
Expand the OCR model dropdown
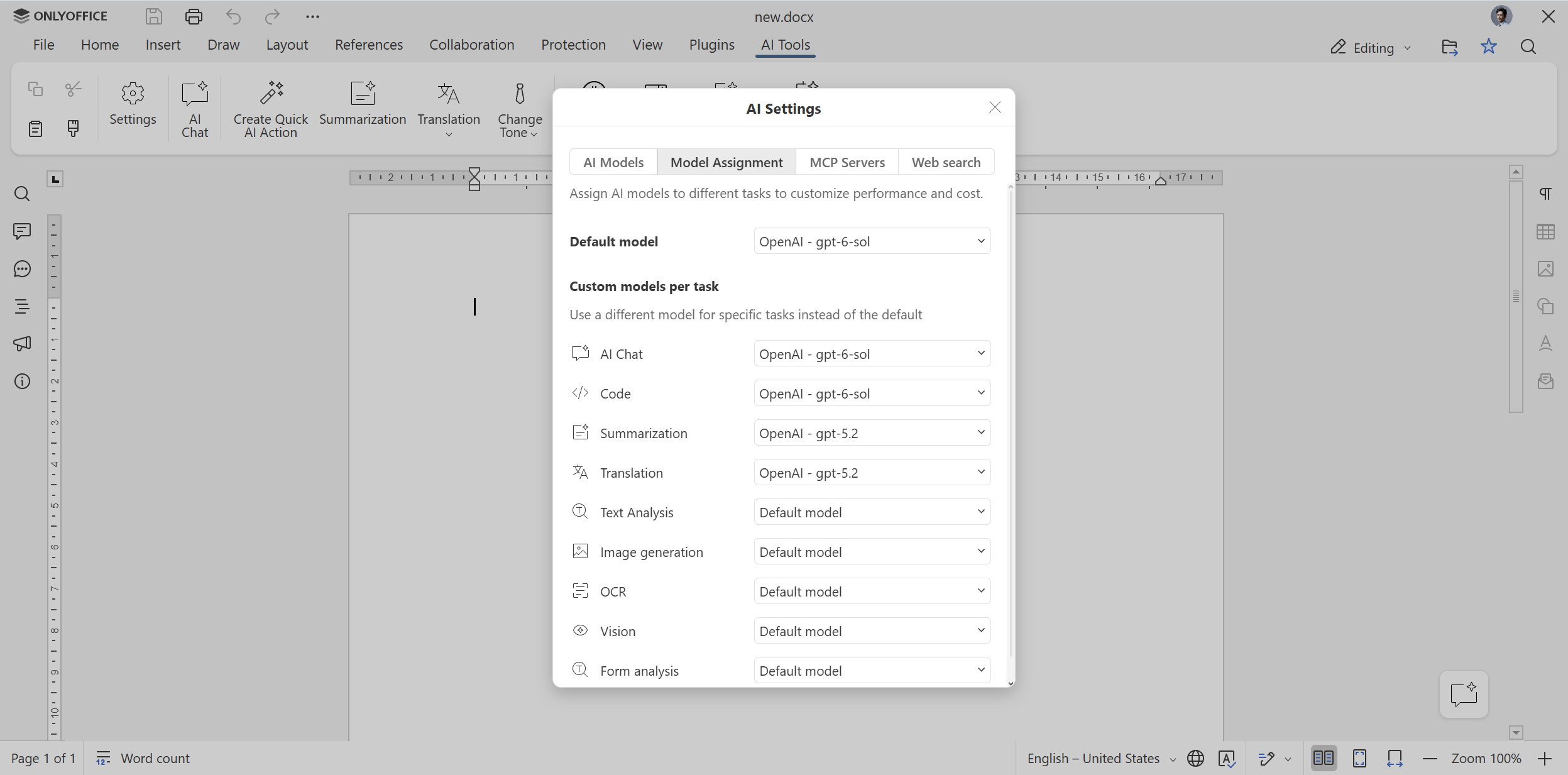pos(872,591)
